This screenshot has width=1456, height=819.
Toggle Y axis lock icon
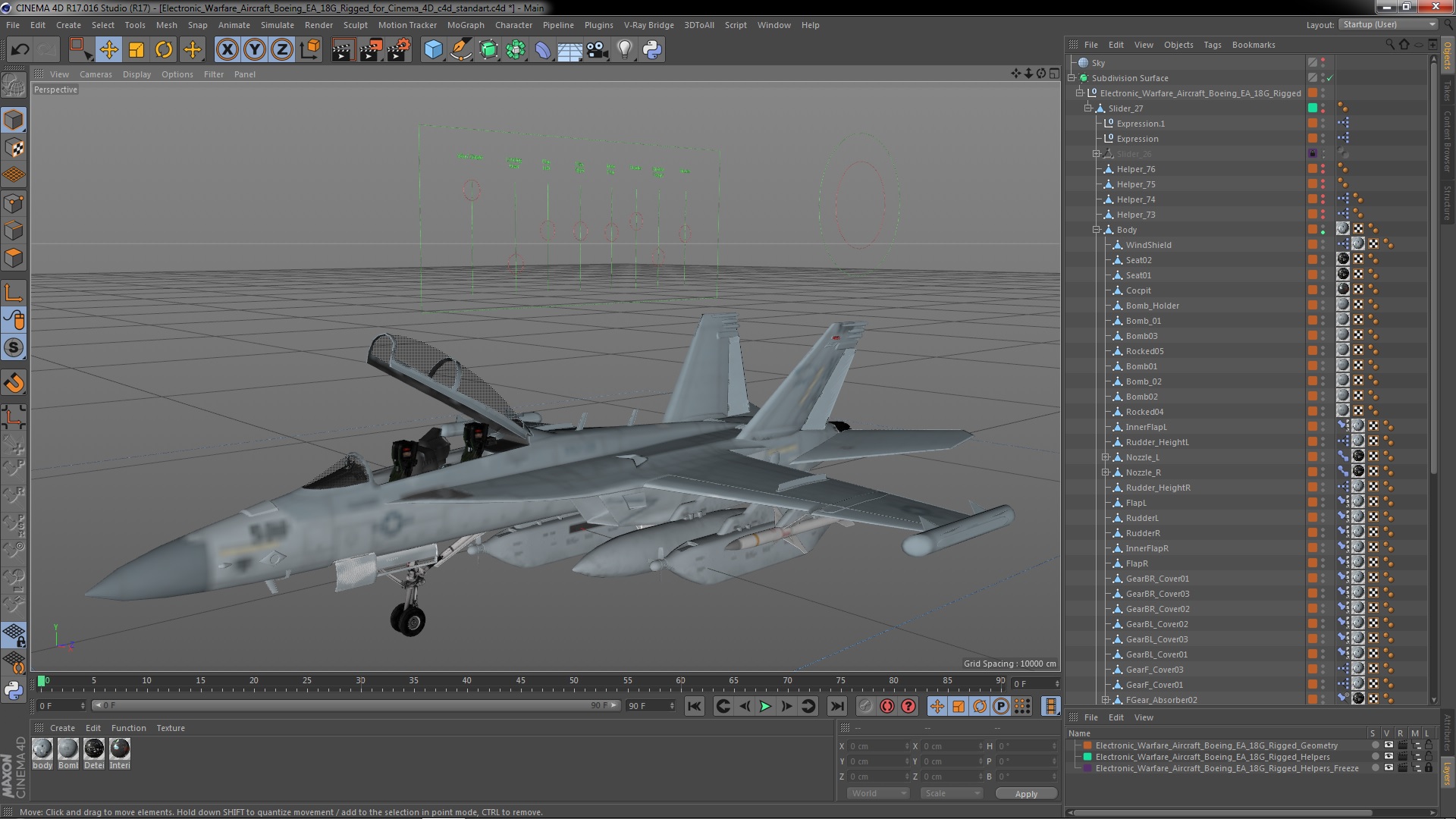[255, 50]
